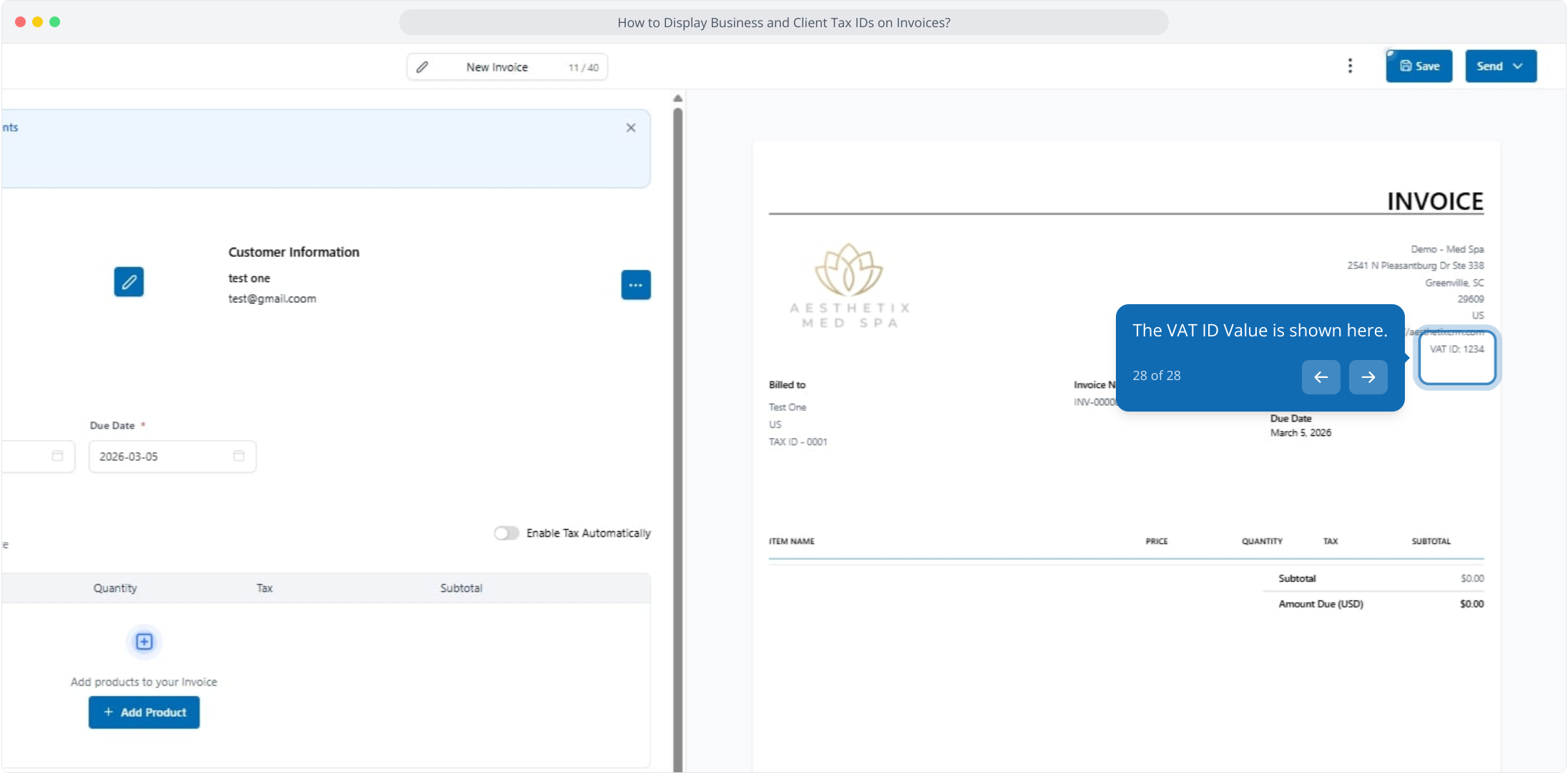Click the New Invoice title field
Viewport: 1568px width, 773px height.
tap(497, 67)
